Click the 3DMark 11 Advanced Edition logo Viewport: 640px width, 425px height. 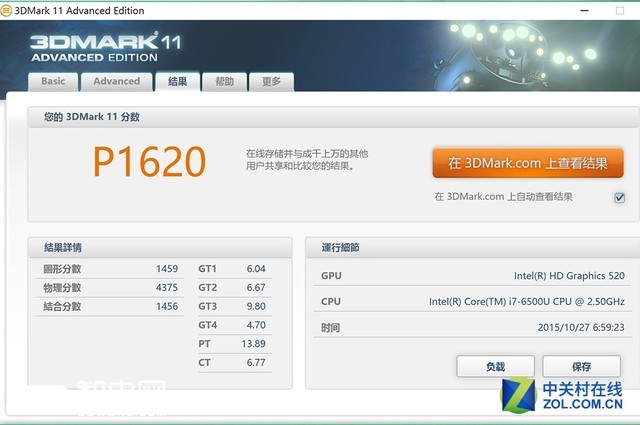pos(105,47)
